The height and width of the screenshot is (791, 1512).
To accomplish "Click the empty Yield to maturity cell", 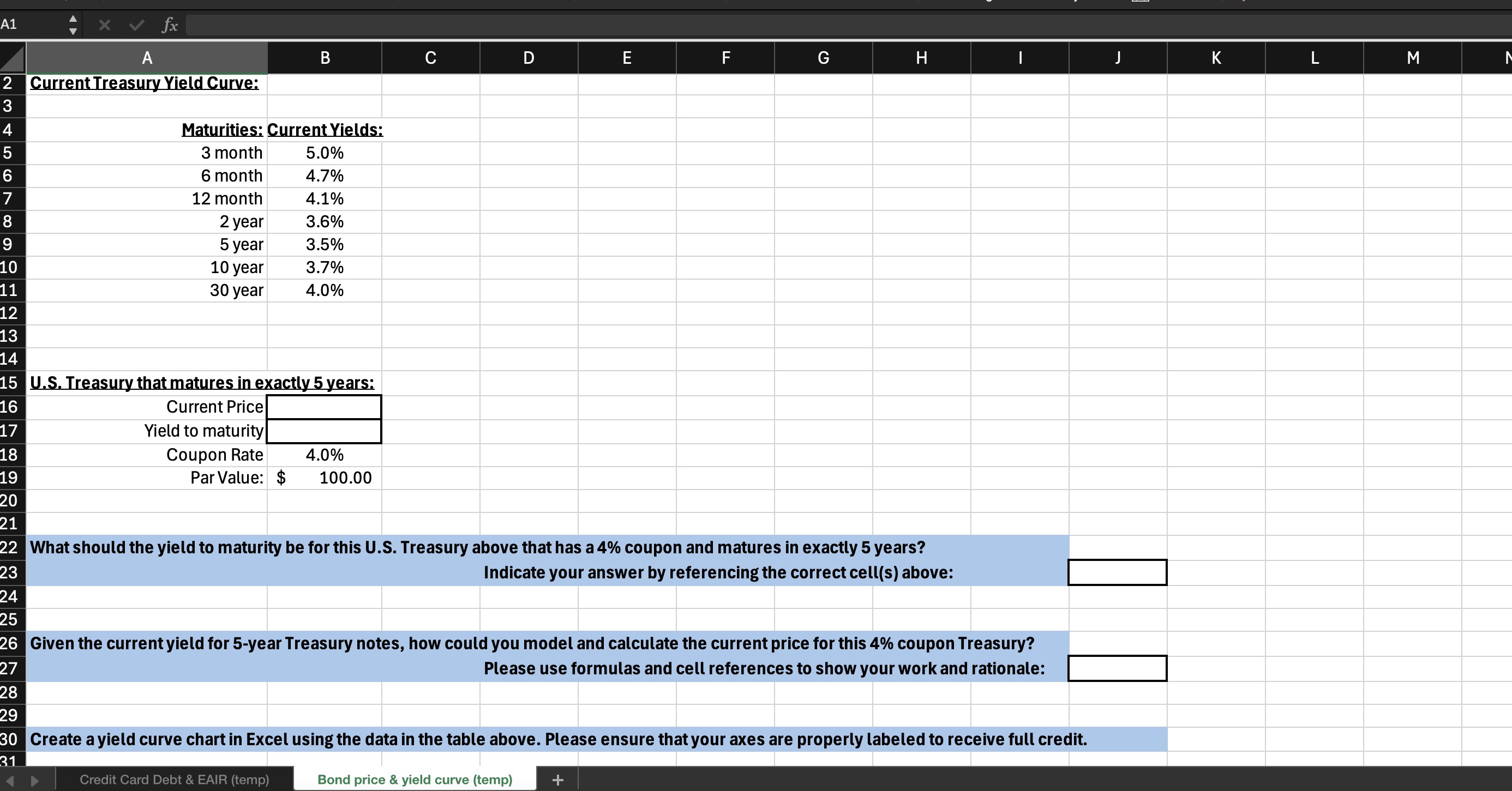I will point(323,431).
